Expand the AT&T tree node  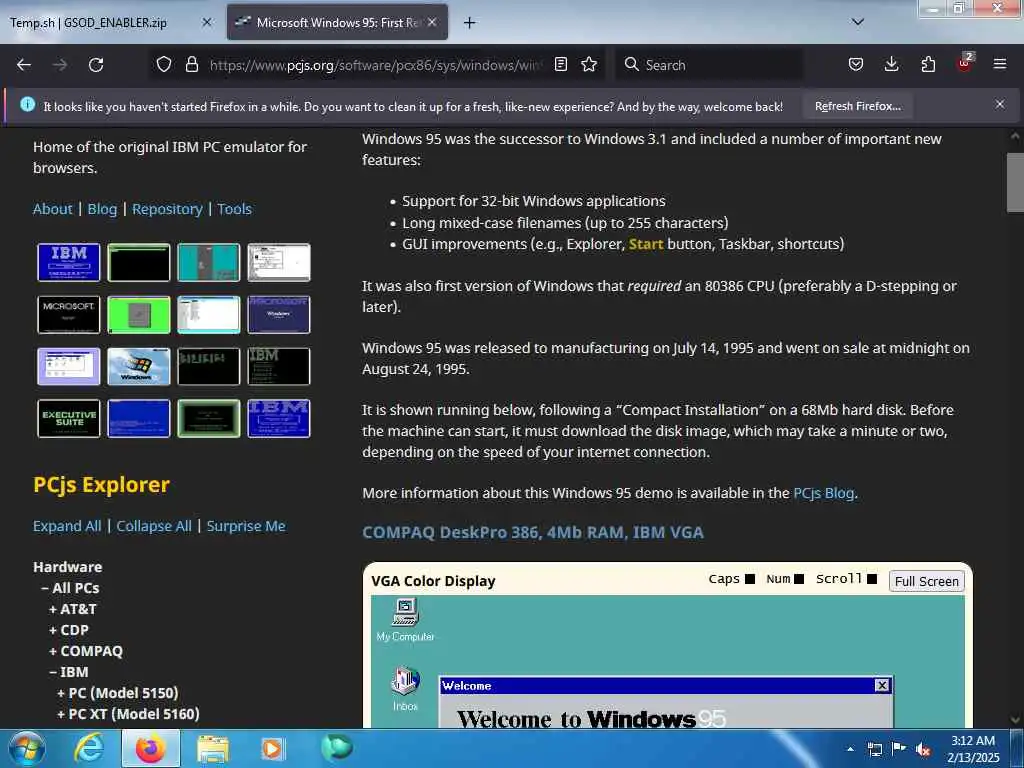click(x=72, y=609)
